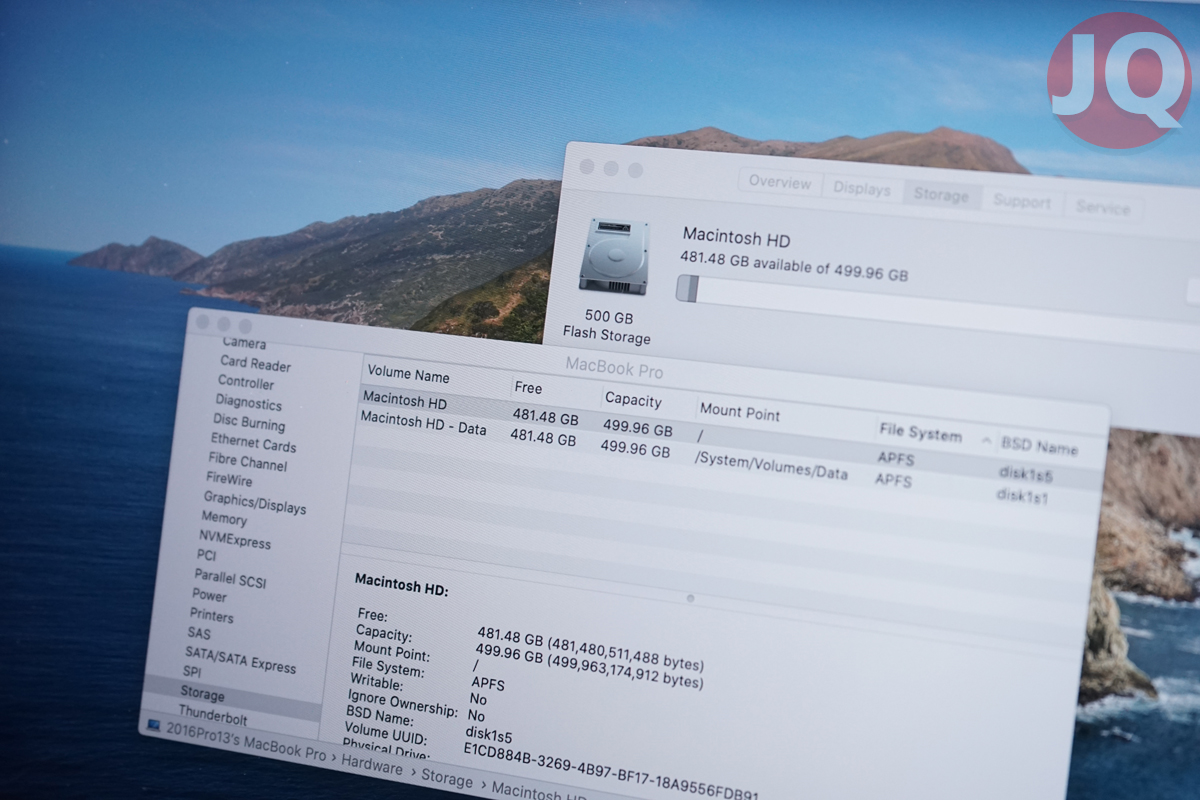Open Disc Burning in the sidebar
The width and height of the screenshot is (1200, 800).
tap(249, 423)
